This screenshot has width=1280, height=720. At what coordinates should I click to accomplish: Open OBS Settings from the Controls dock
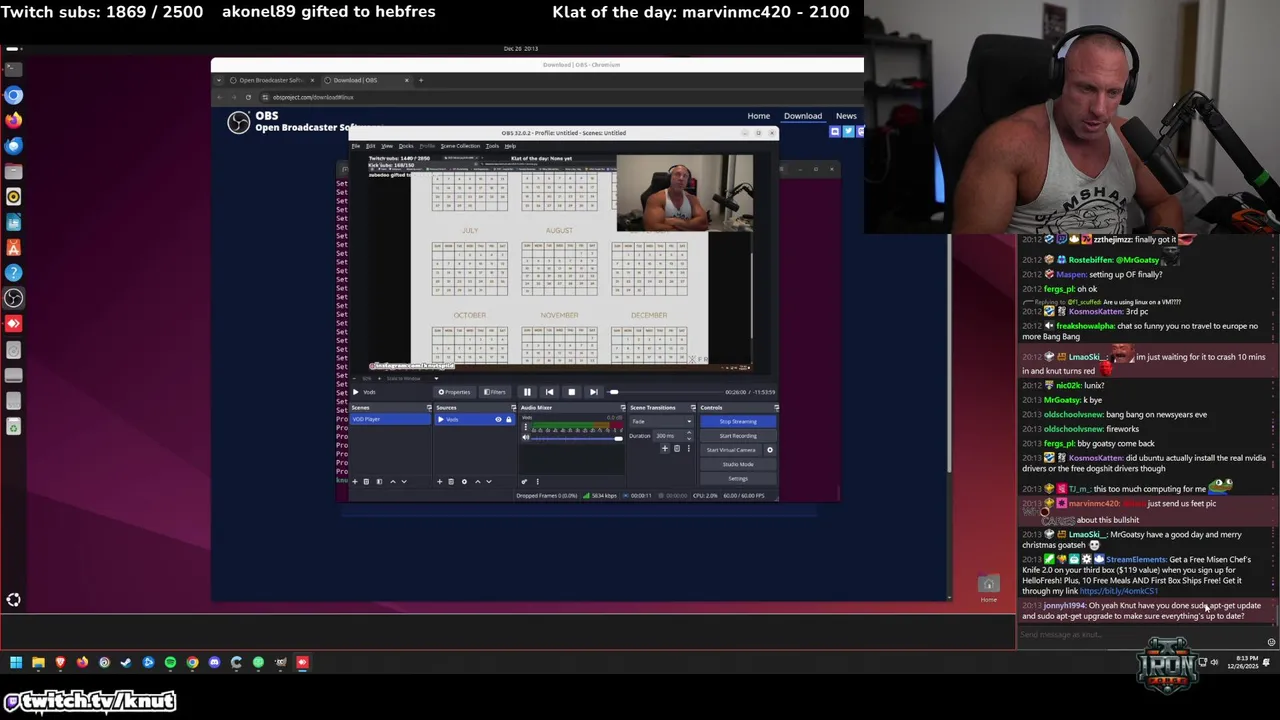[x=738, y=479]
